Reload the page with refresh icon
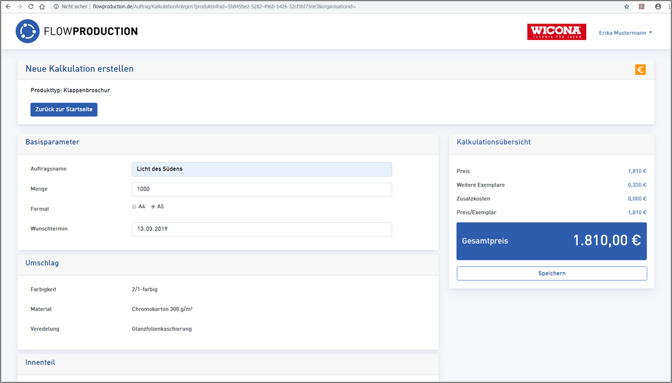 [30, 6]
